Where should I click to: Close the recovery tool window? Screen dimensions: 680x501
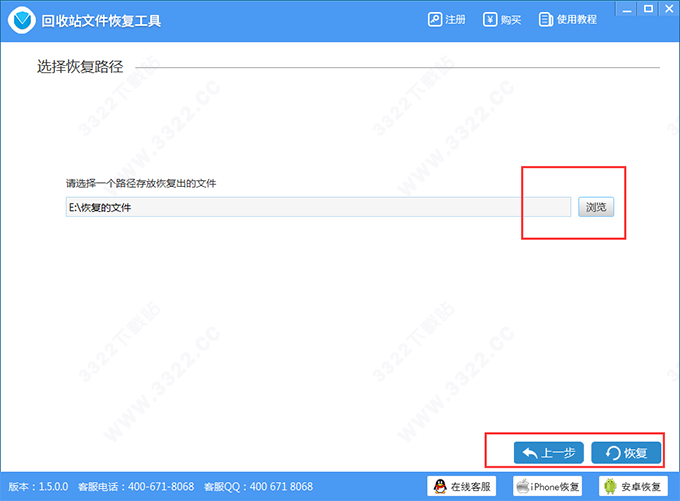pos(669,9)
